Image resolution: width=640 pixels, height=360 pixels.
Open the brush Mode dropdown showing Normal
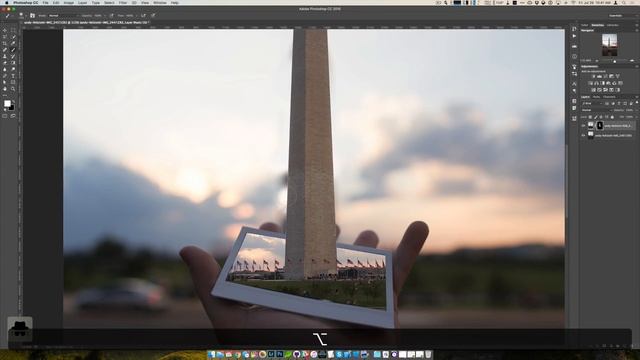[x=63, y=16]
